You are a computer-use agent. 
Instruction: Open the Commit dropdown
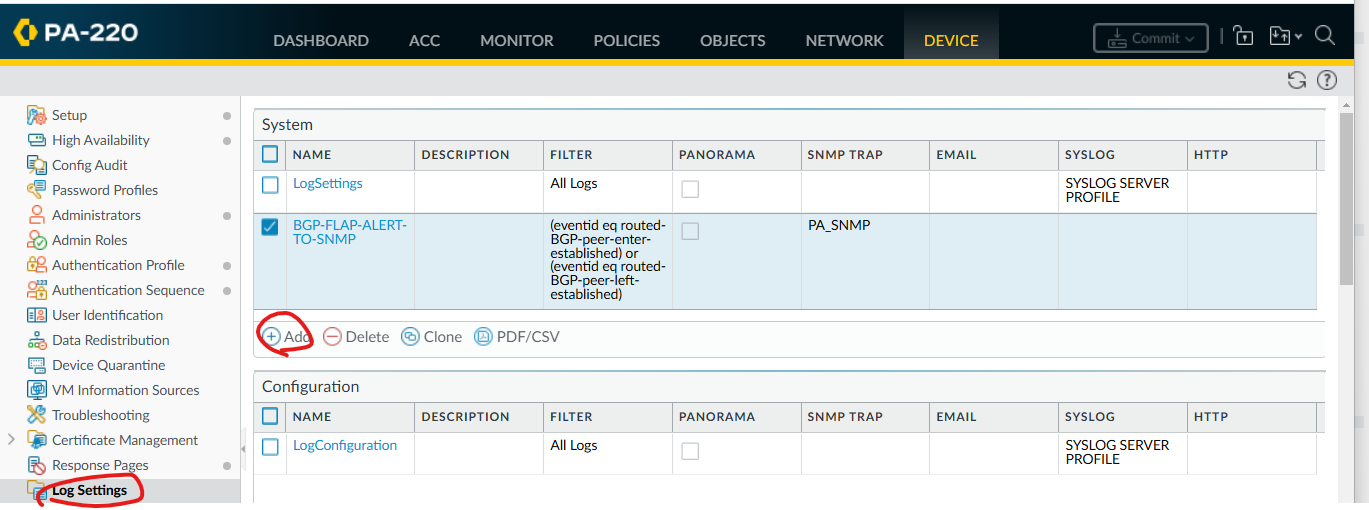[x=1150, y=38]
